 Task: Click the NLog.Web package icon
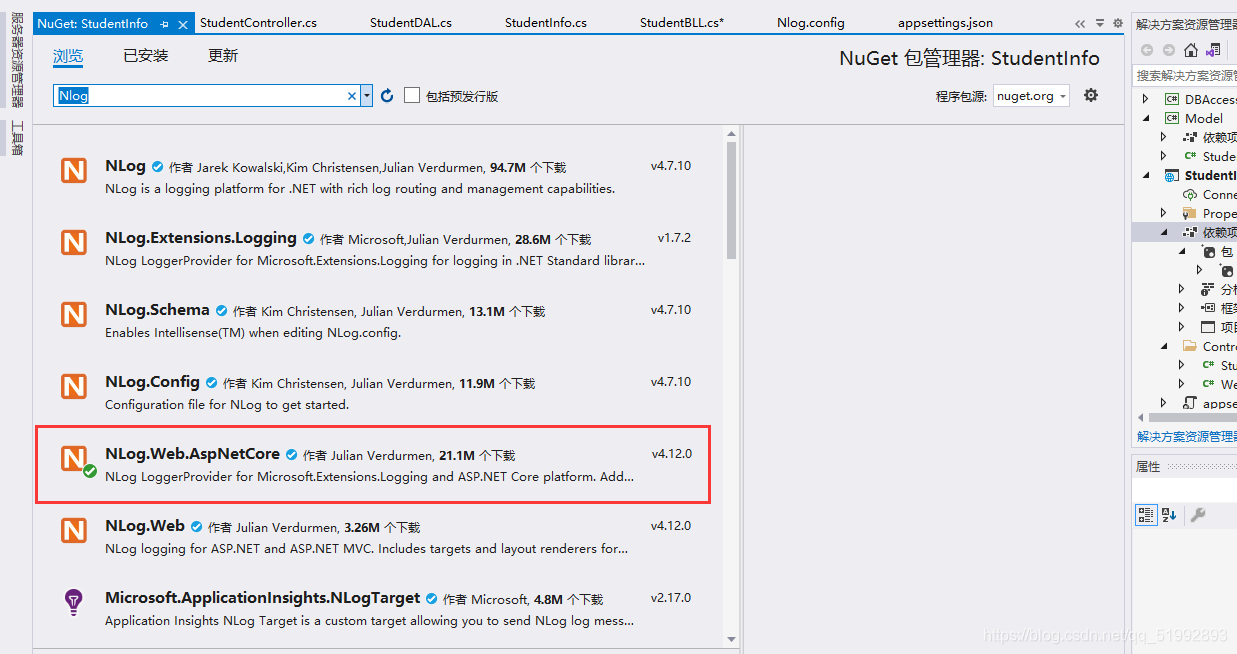tap(73, 530)
